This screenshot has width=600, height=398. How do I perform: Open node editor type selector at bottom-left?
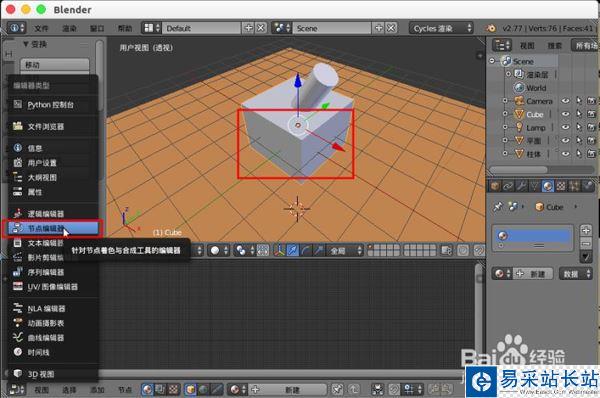coord(16,390)
